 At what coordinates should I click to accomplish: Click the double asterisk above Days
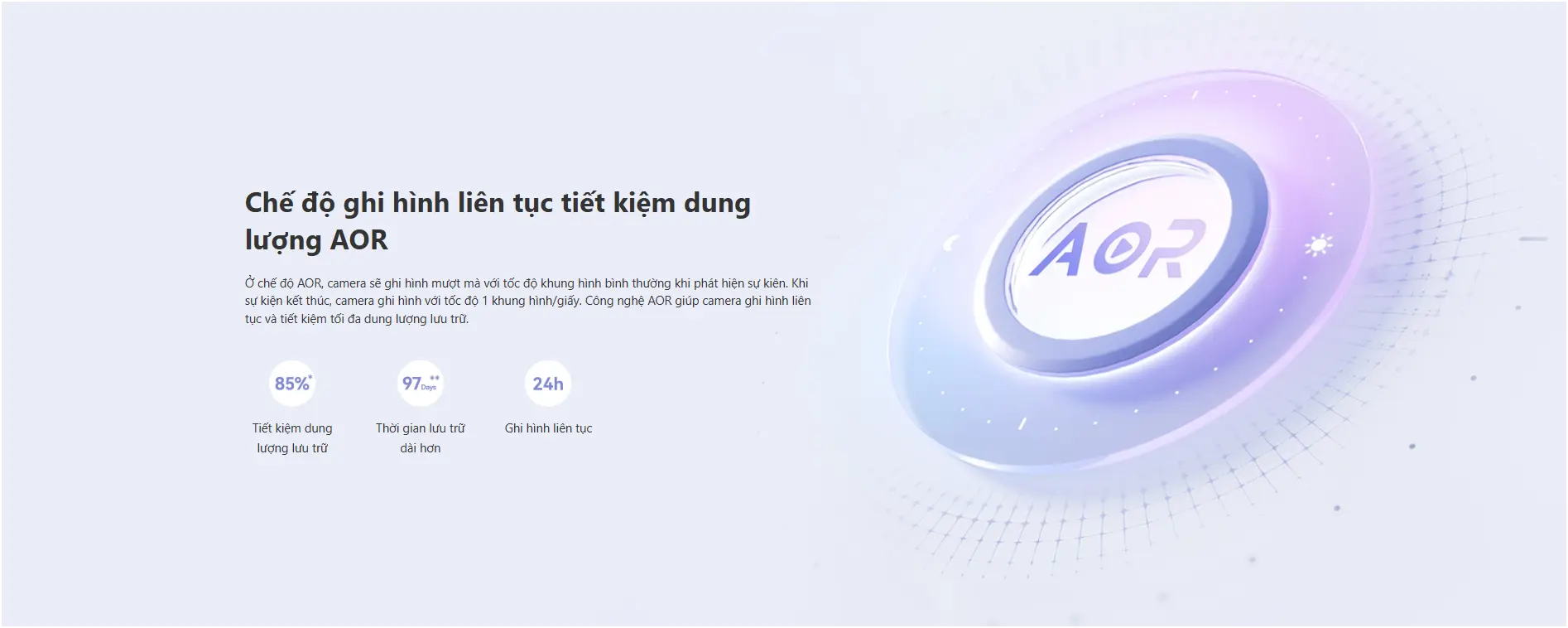tap(435, 378)
